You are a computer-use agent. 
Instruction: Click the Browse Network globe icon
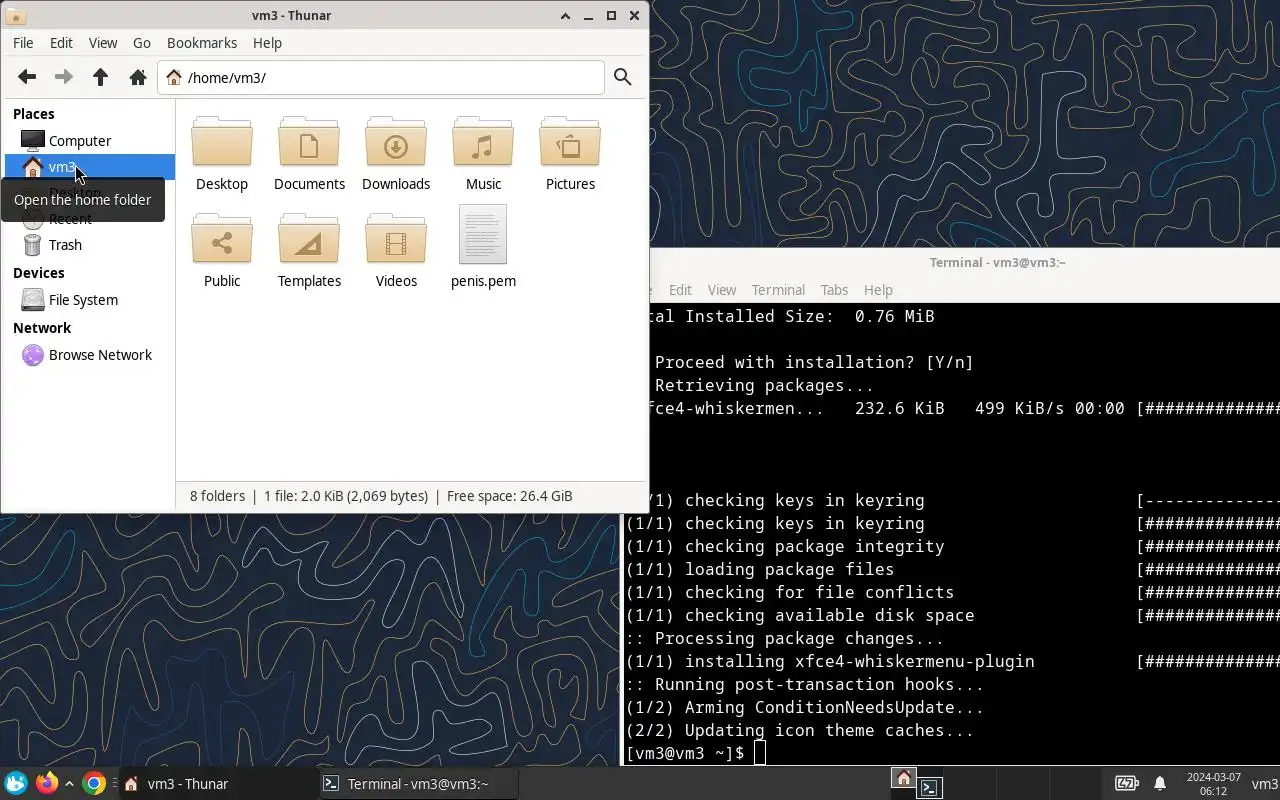tap(33, 355)
